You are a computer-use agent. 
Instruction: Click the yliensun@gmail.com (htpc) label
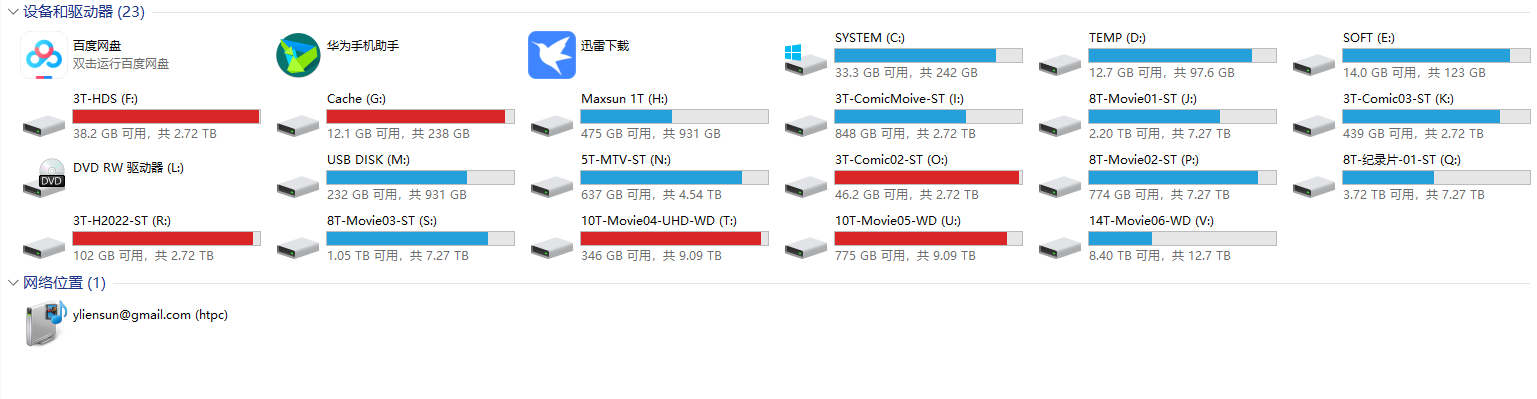[x=151, y=314]
